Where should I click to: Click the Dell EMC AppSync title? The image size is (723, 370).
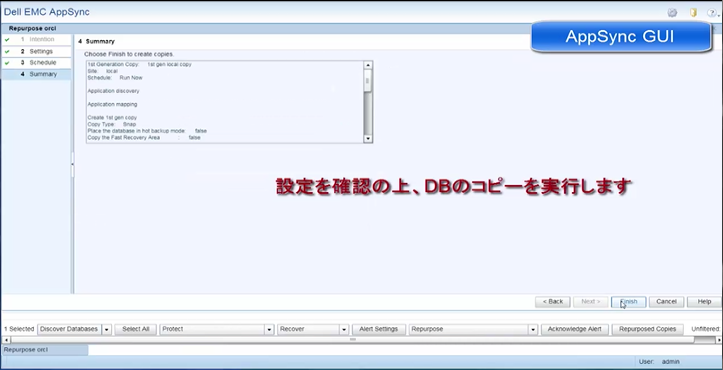coord(47,12)
